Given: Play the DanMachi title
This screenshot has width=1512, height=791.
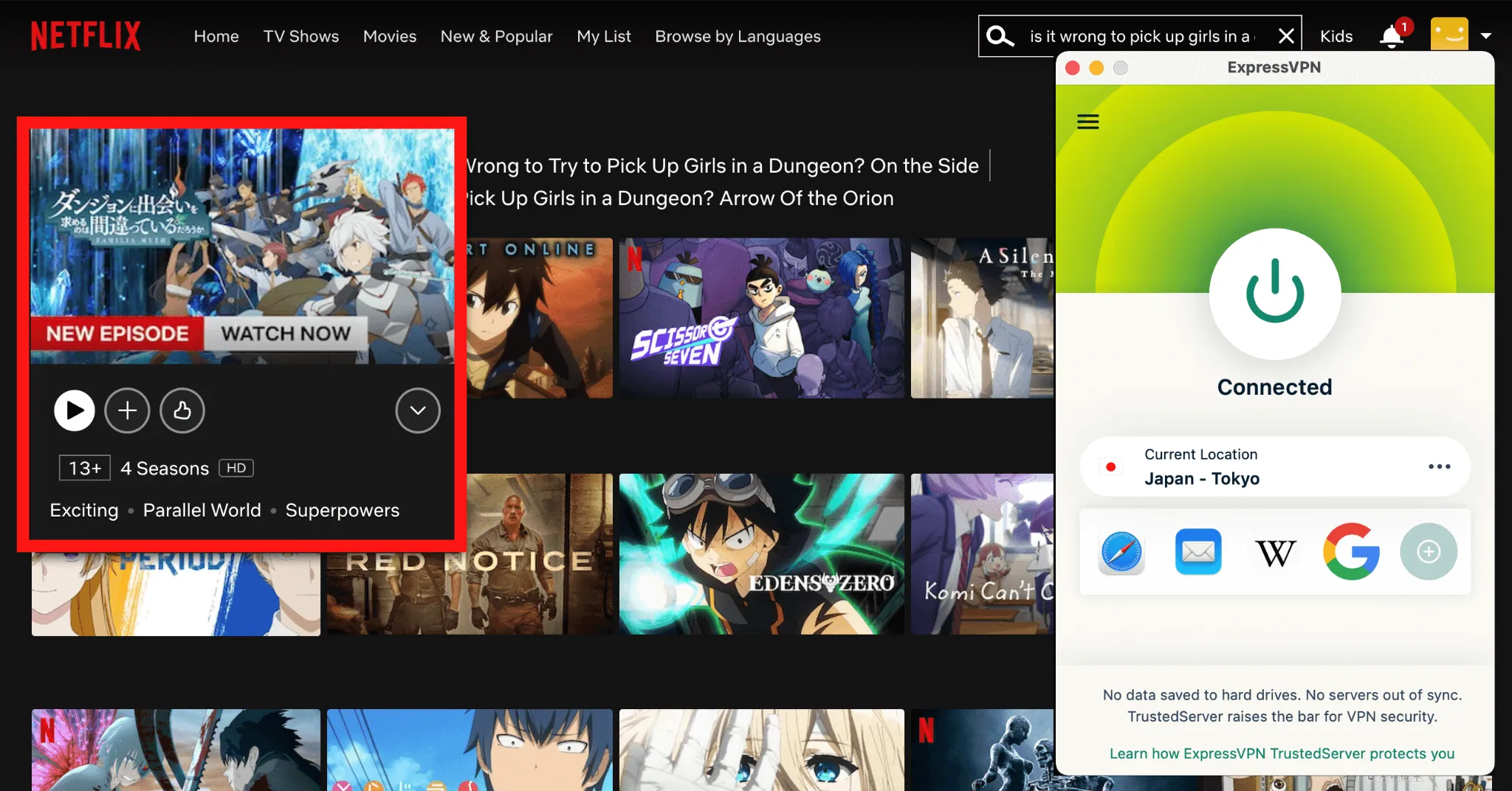Looking at the screenshot, I should [x=75, y=410].
